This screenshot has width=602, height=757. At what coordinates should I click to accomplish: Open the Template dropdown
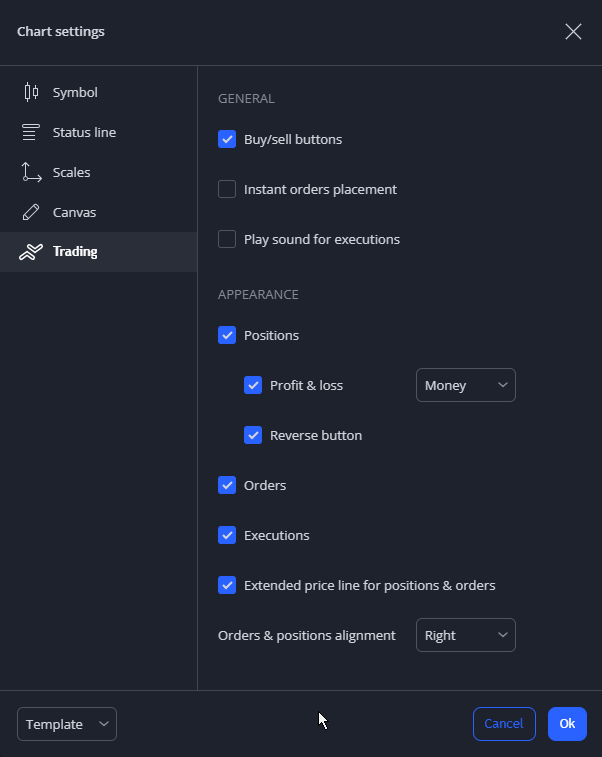click(x=67, y=724)
